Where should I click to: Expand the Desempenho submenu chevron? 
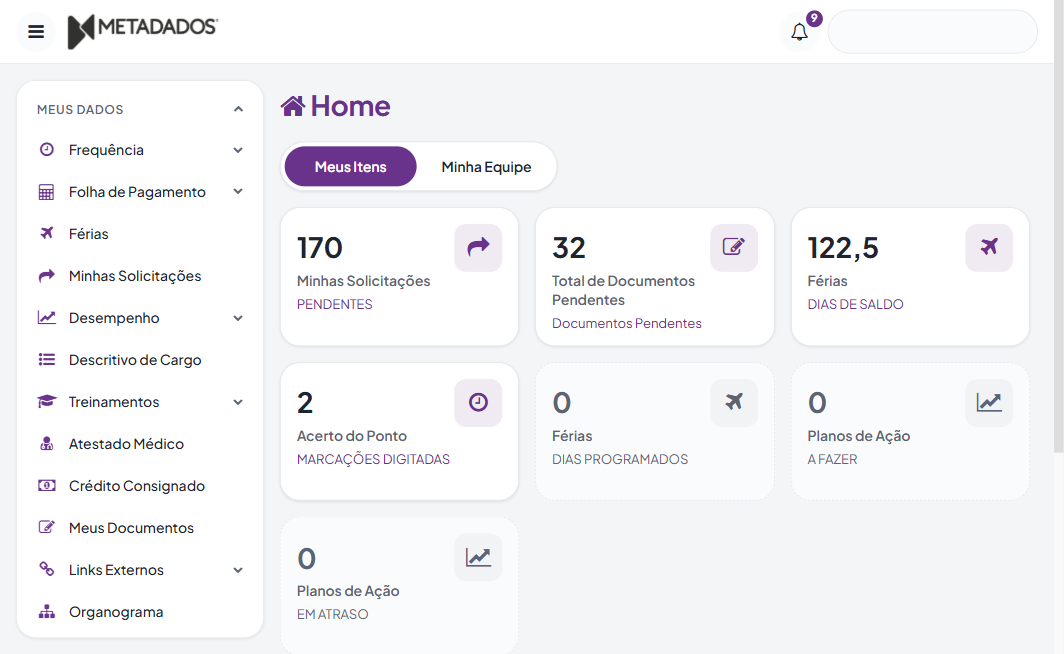click(238, 318)
